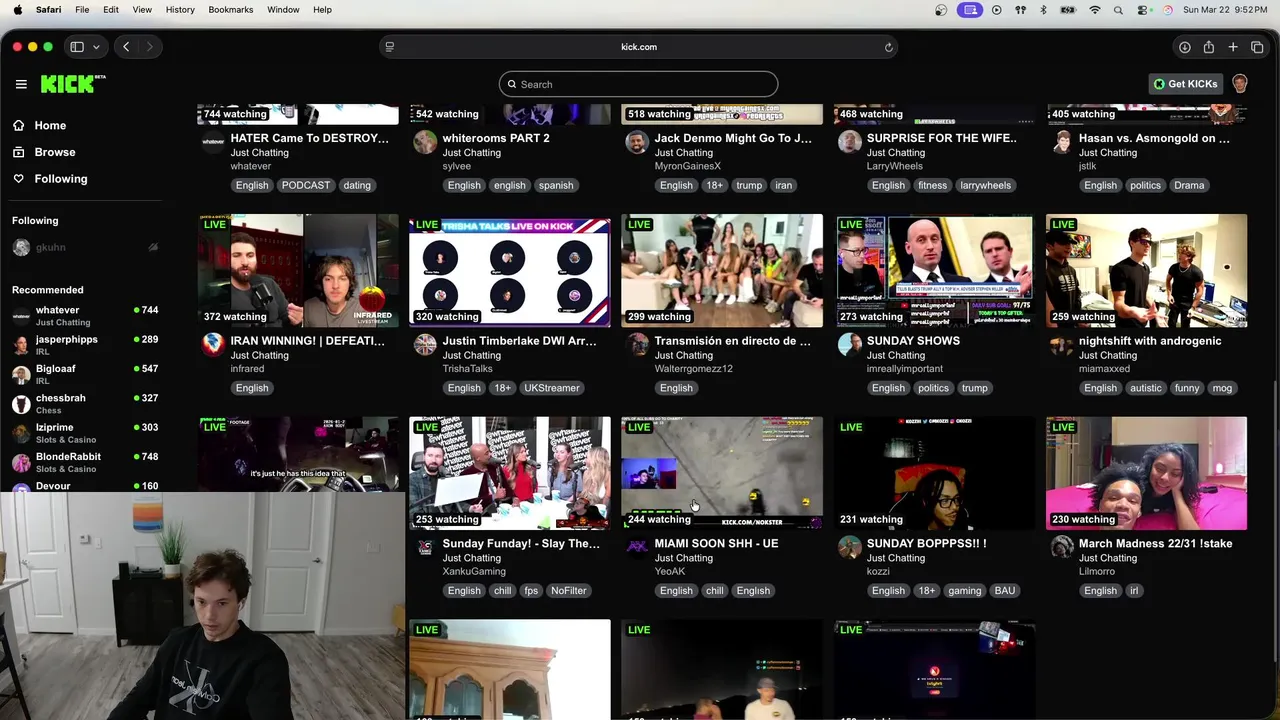The width and height of the screenshot is (1280, 720).
Task: Click the iran tag
Action: pos(783,185)
